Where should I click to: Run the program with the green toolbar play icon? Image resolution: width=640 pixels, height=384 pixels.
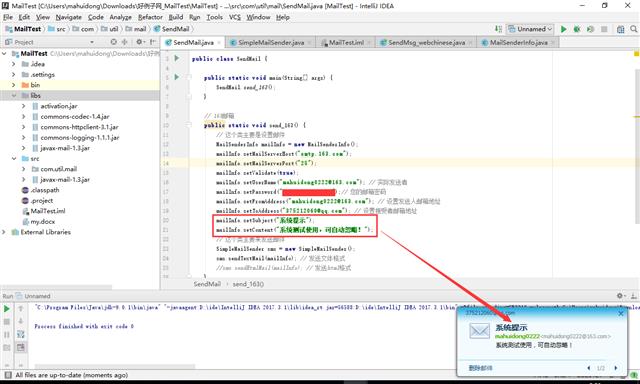563,29
